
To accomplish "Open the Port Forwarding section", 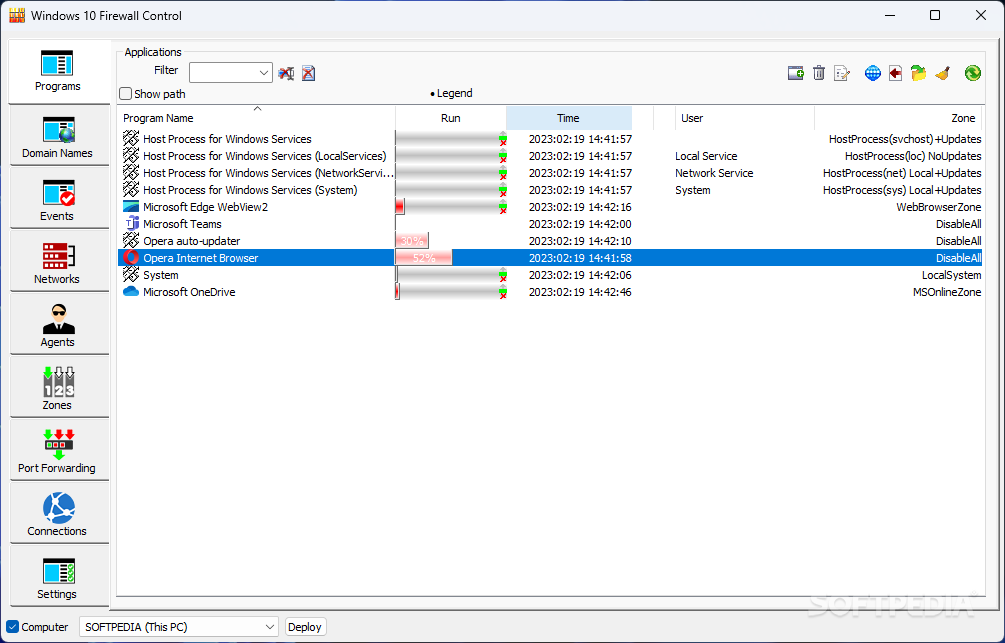I will 59,451.
